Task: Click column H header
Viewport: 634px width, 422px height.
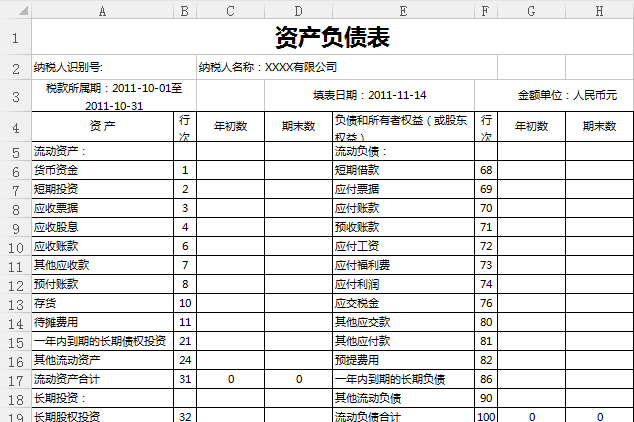Action: pyautogui.click(x=599, y=10)
